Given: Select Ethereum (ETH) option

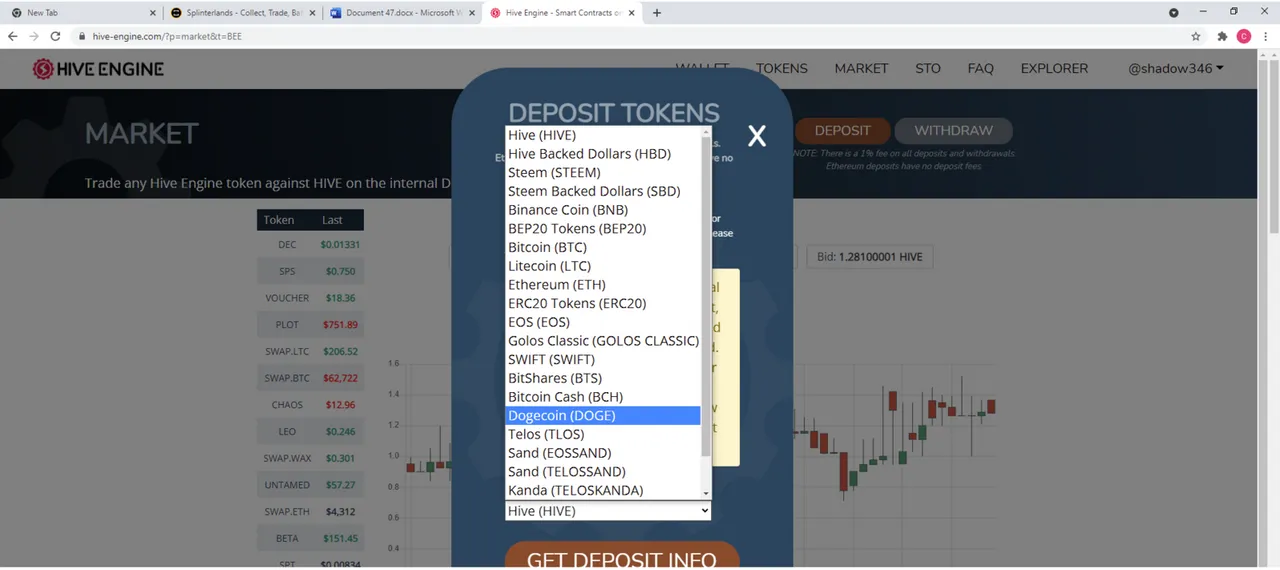Looking at the screenshot, I should pyautogui.click(x=603, y=285).
